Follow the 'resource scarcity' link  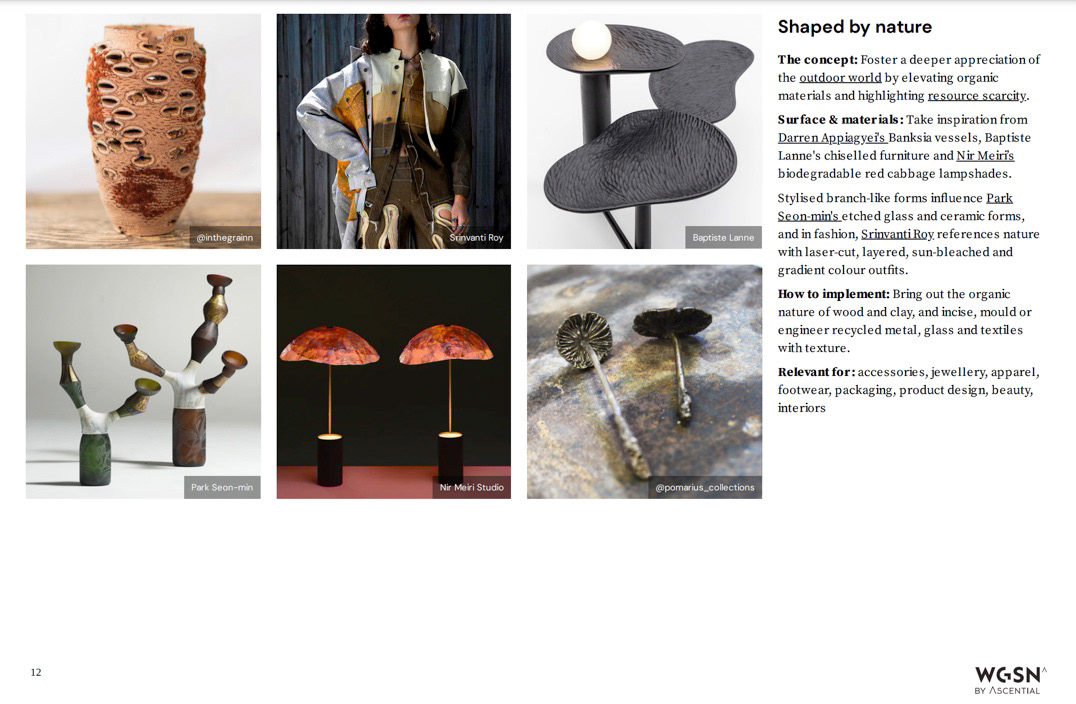[x=977, y=95]
